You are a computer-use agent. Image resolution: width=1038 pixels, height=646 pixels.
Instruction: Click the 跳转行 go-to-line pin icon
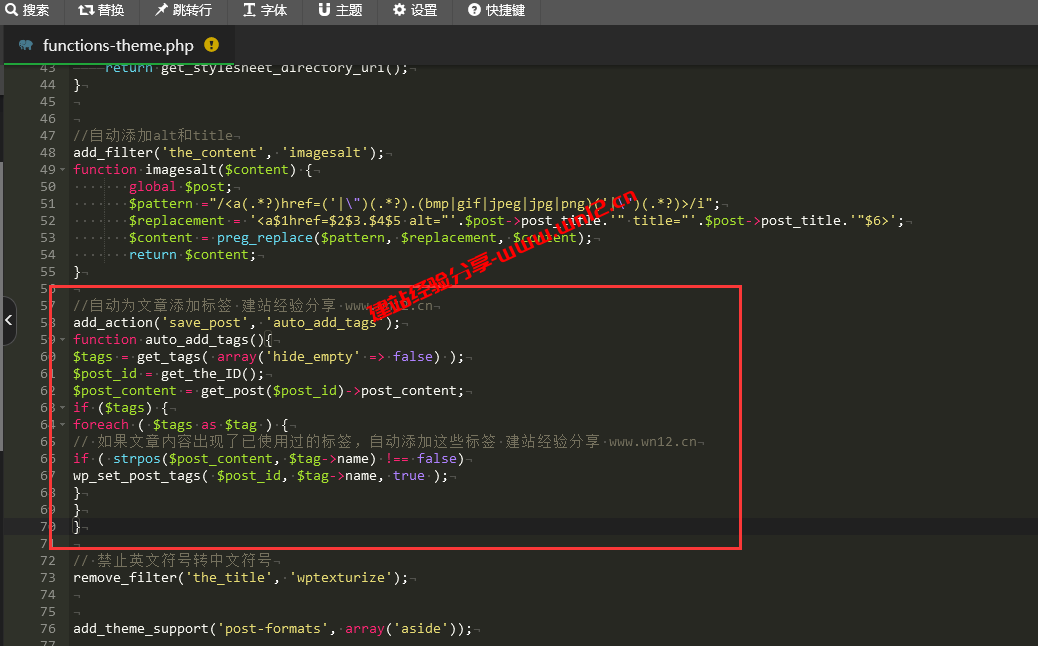161,11
